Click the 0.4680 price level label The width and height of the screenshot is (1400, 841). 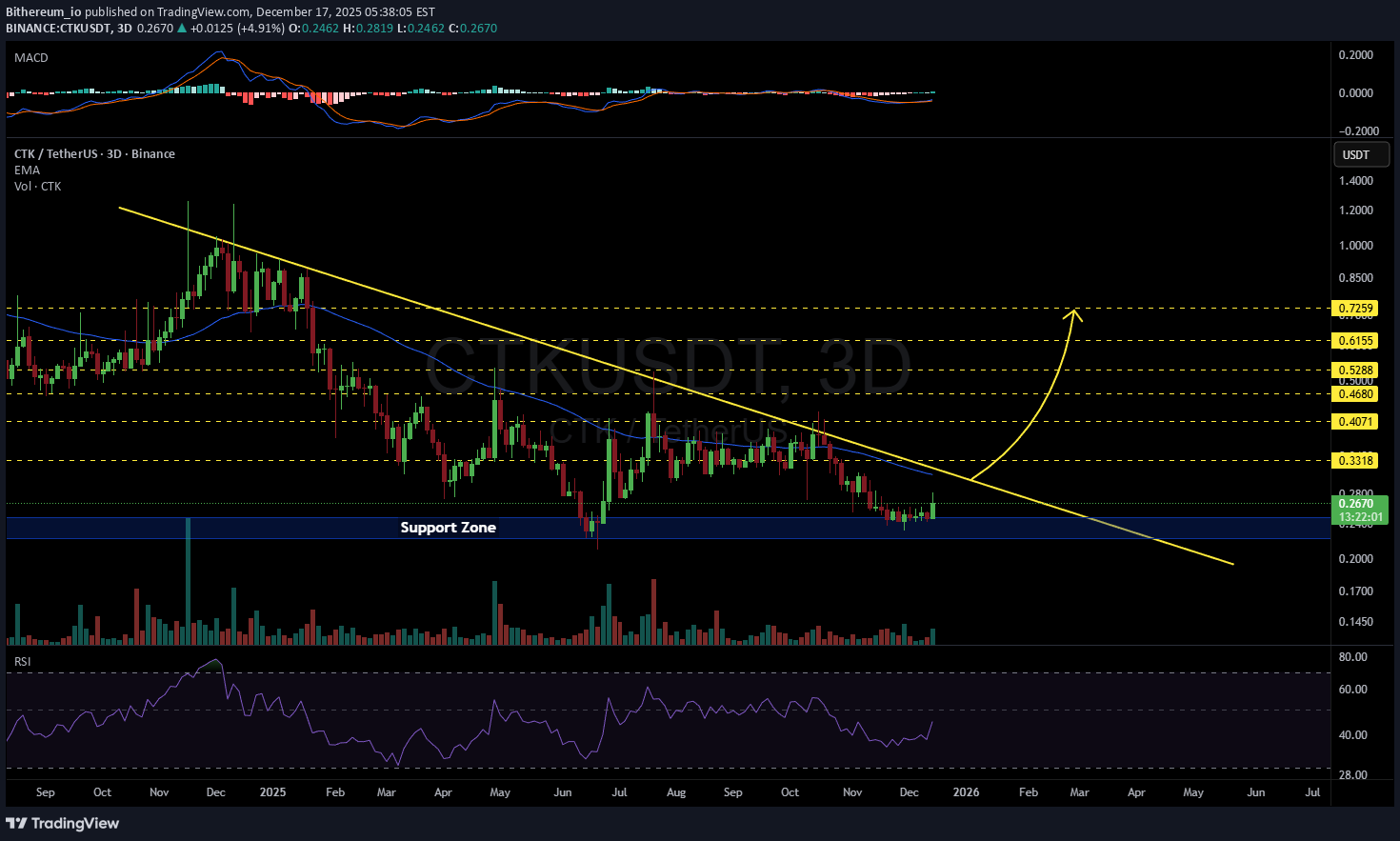click(x=1355, y=394)
